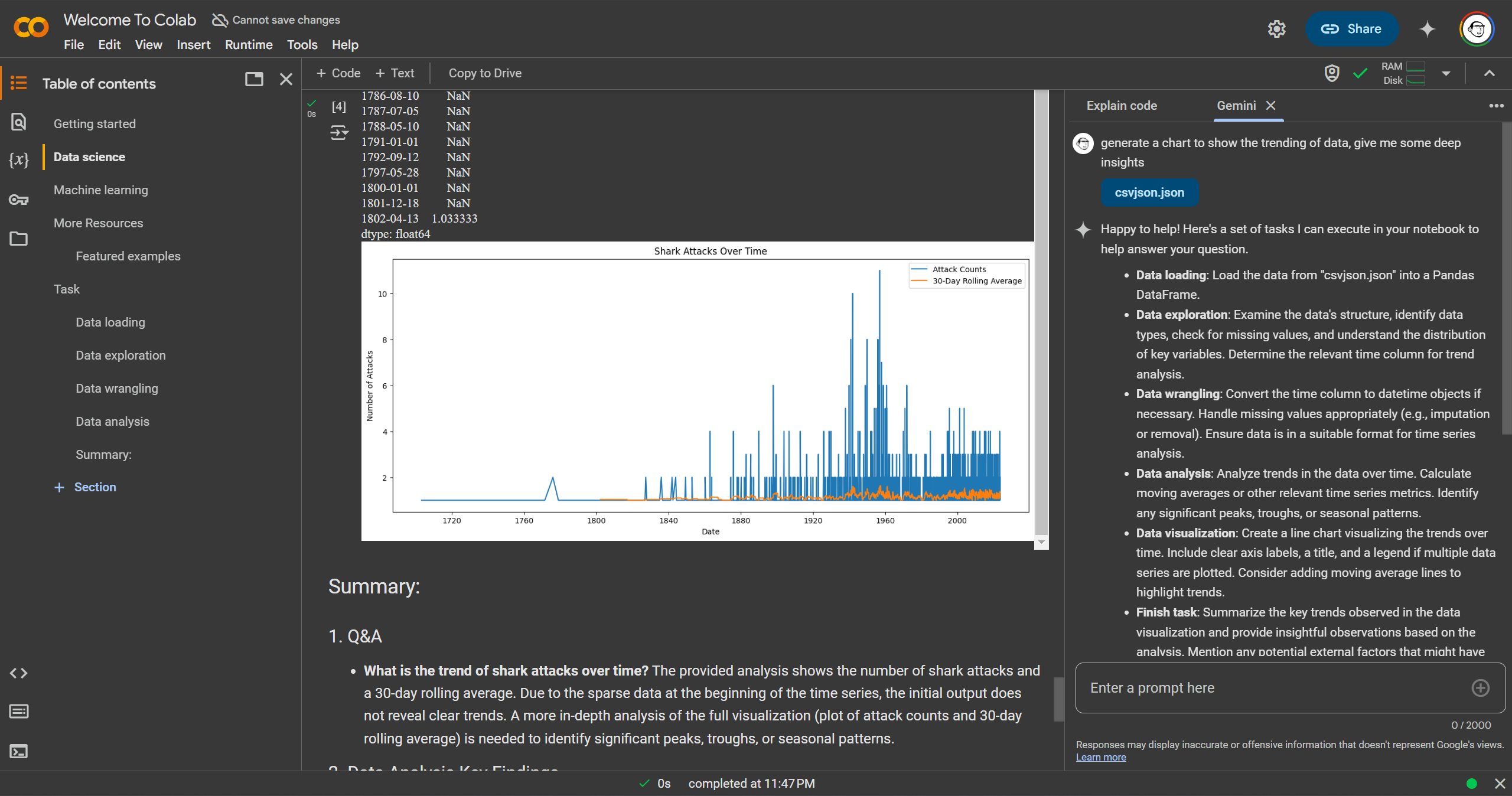1512x796 pixels.
Task: Click the Copy to Drive button
Action: (485, 73)
